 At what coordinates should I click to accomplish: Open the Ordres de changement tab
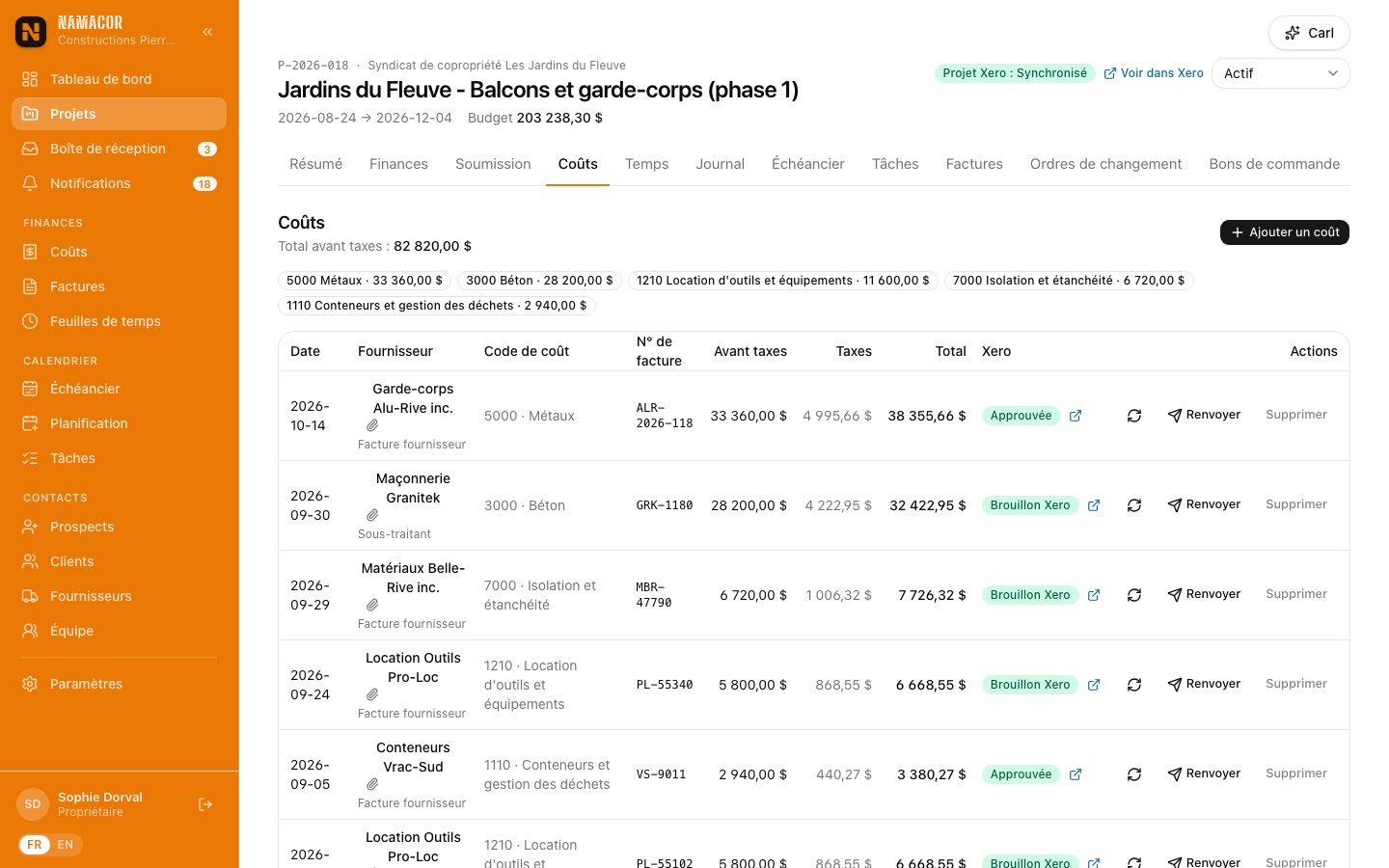1105,164
